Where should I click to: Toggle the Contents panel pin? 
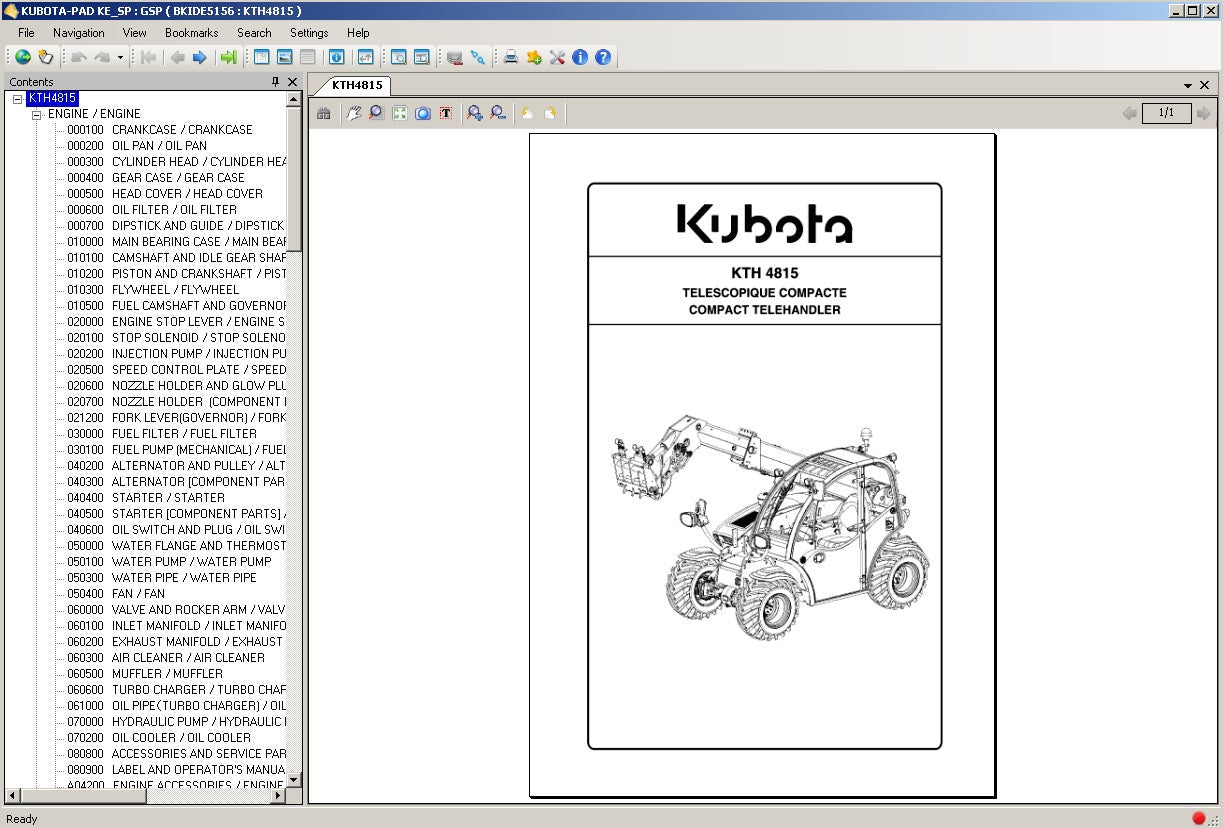click(276, 82)
